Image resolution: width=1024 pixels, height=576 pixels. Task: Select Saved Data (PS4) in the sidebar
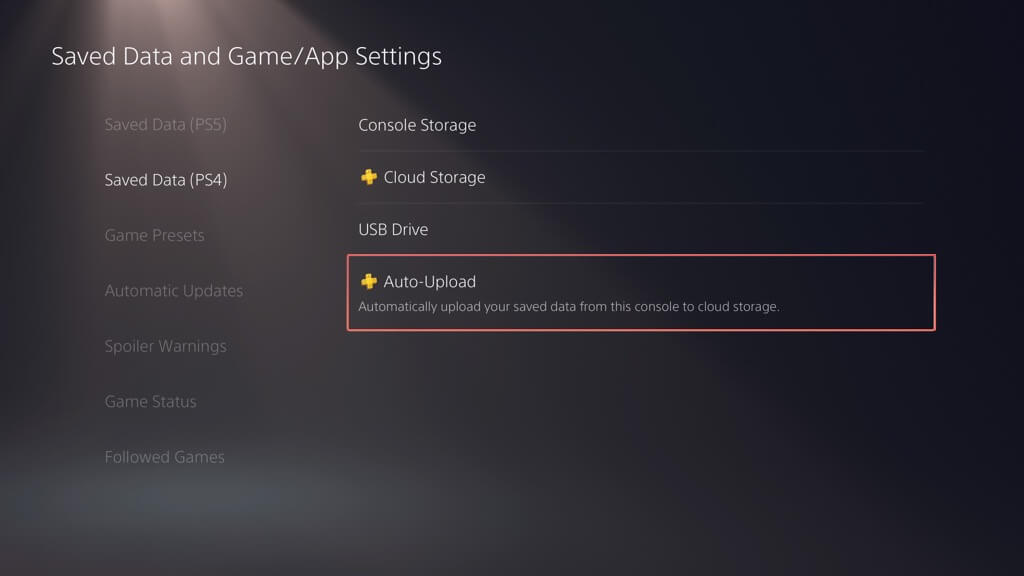[x=165, y=180]
